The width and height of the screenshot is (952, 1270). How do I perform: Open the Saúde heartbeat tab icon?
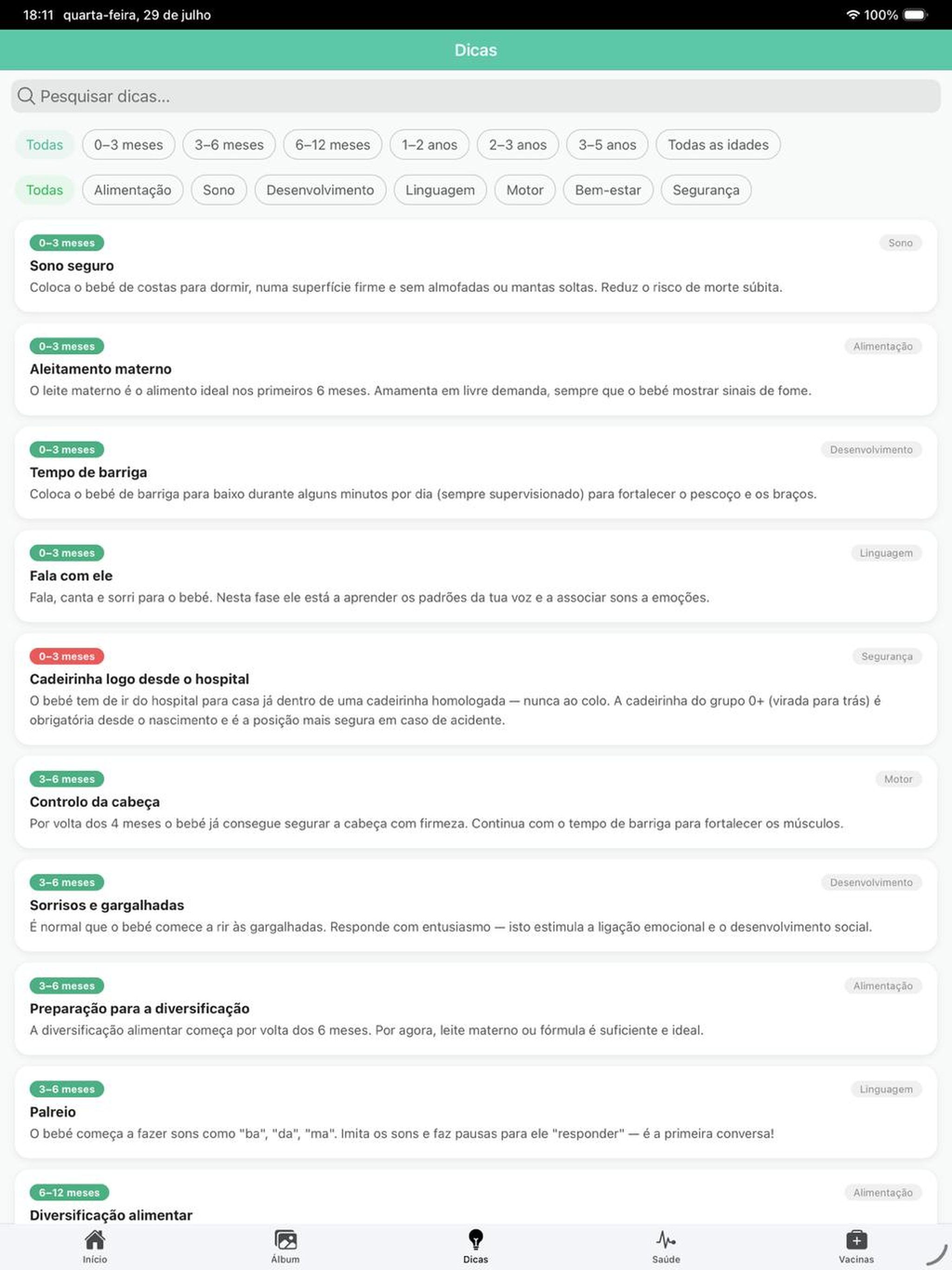click(666, 1240)
